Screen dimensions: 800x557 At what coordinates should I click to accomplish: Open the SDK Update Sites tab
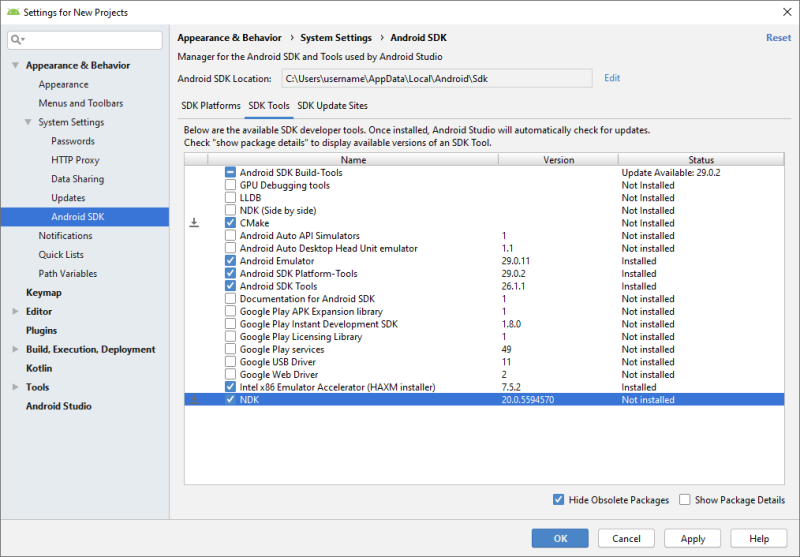332,105
